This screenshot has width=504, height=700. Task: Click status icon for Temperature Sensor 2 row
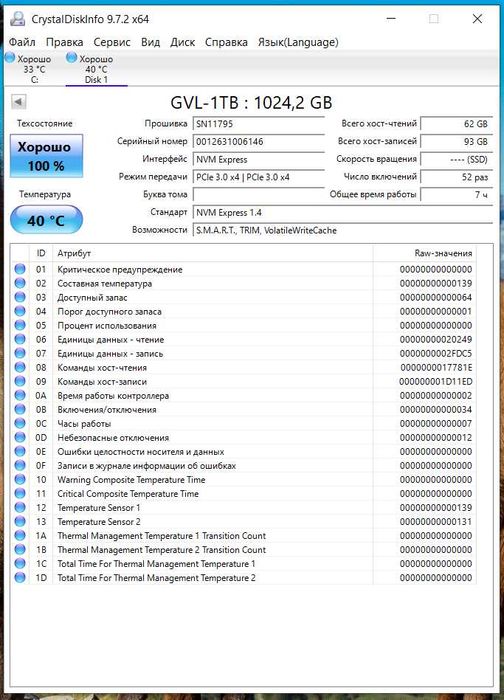pos(20,521)
